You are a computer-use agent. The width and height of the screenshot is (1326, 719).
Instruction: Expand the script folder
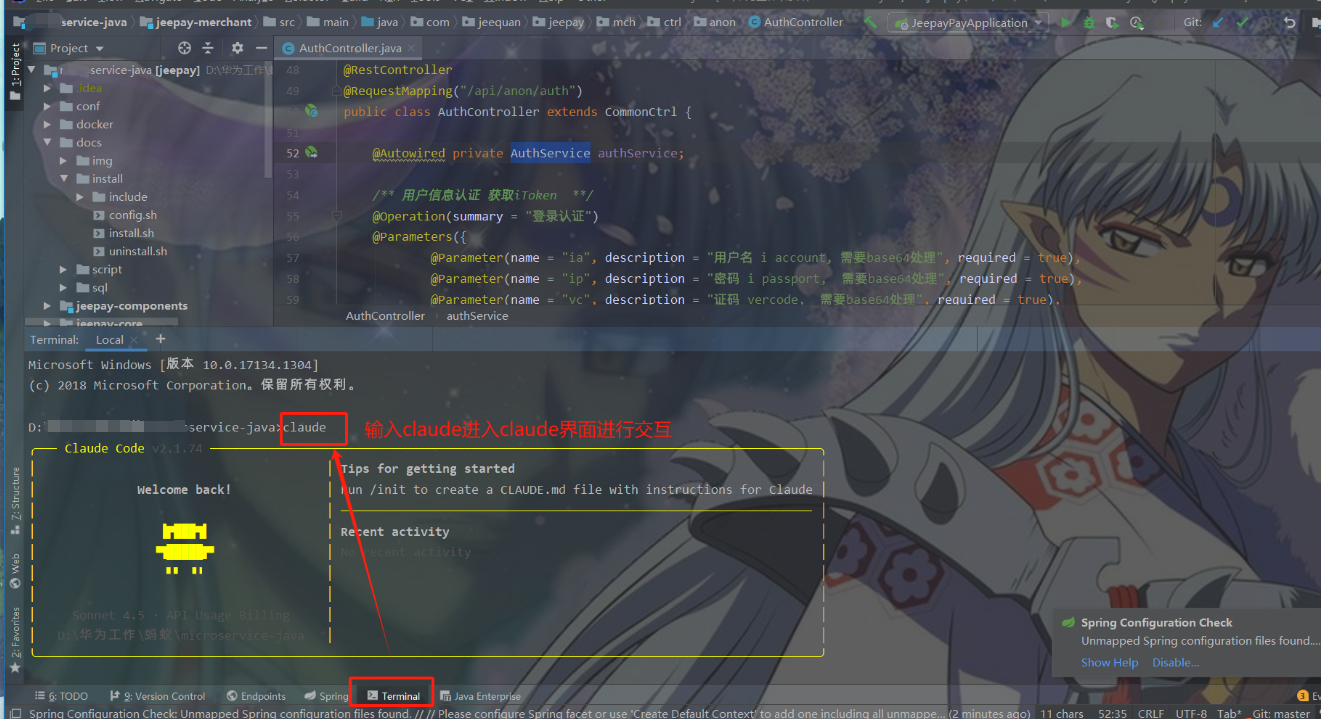tap(63, 269)
